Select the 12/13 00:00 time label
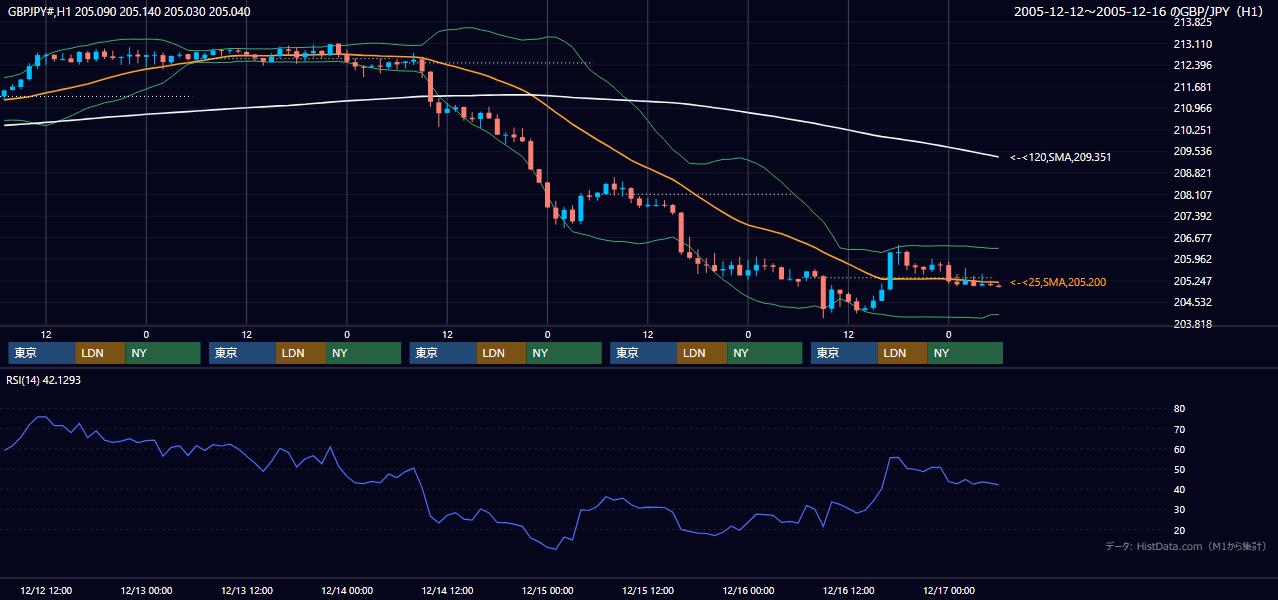The image size is (1278, 600). (146, 590)
